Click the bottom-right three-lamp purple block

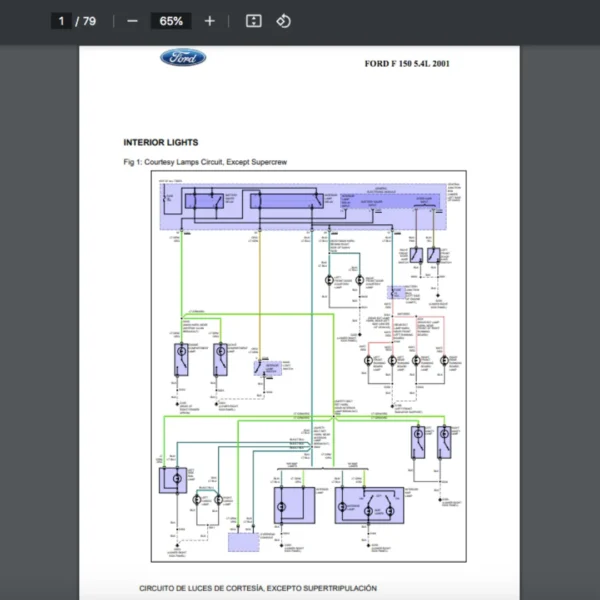(x=370, y=504)
